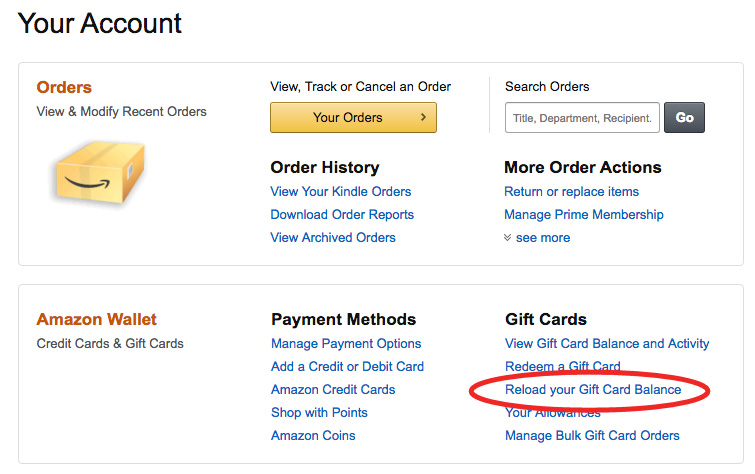This screenshot has height=474, width=755.
Task: Click Shop with Points link
Action: [319, 413]
